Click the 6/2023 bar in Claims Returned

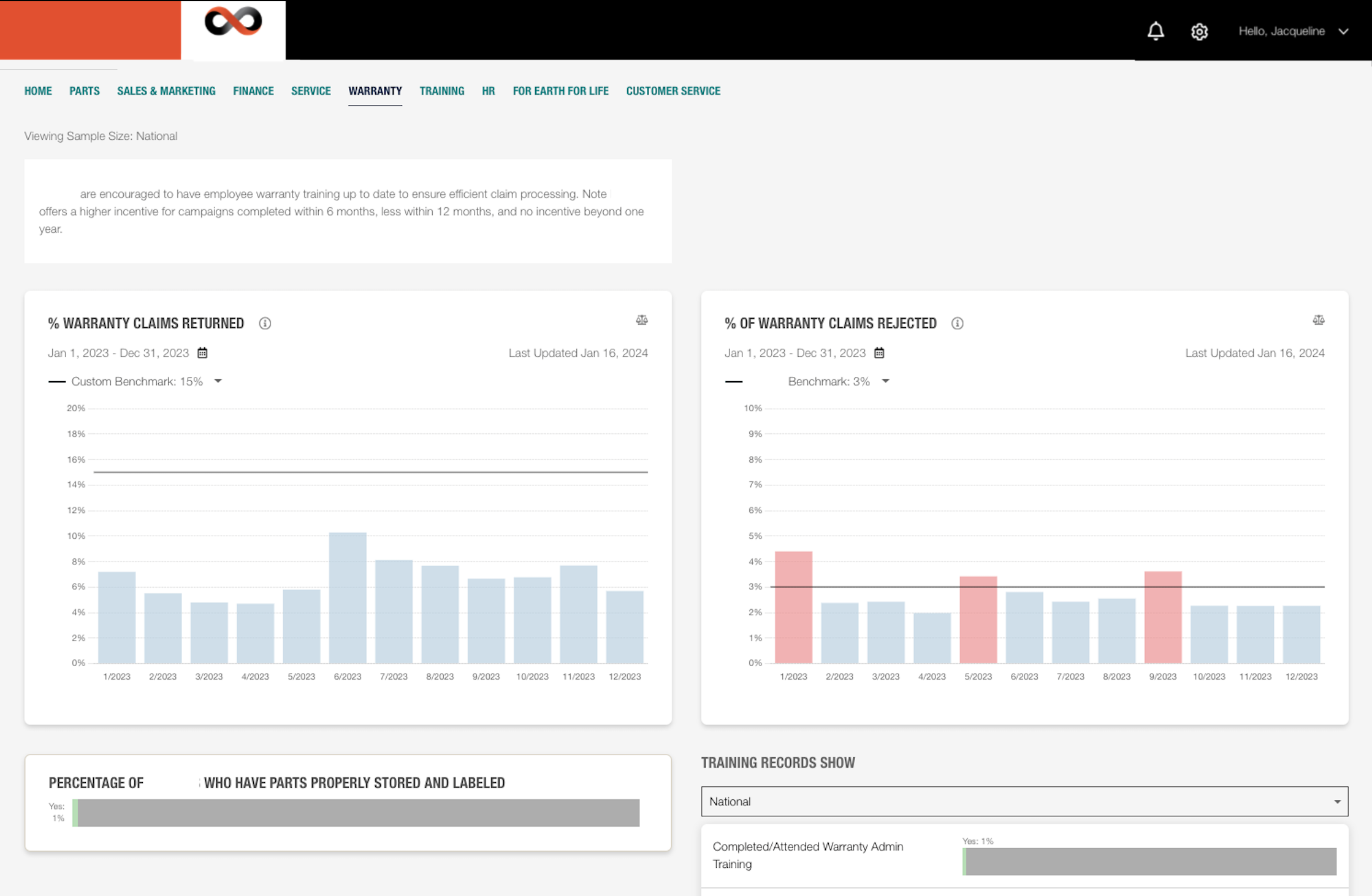(348, 598)
